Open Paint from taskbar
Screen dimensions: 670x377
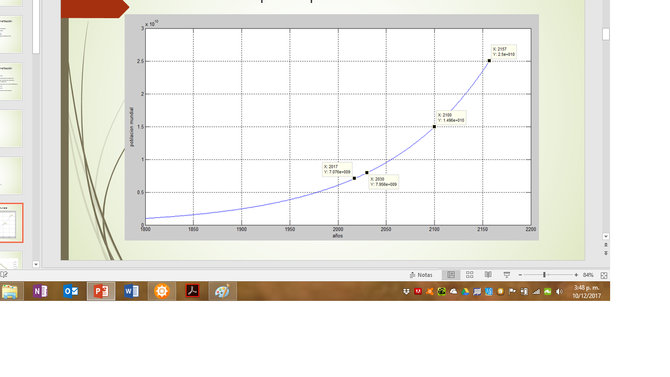click(x=223, y=292)
